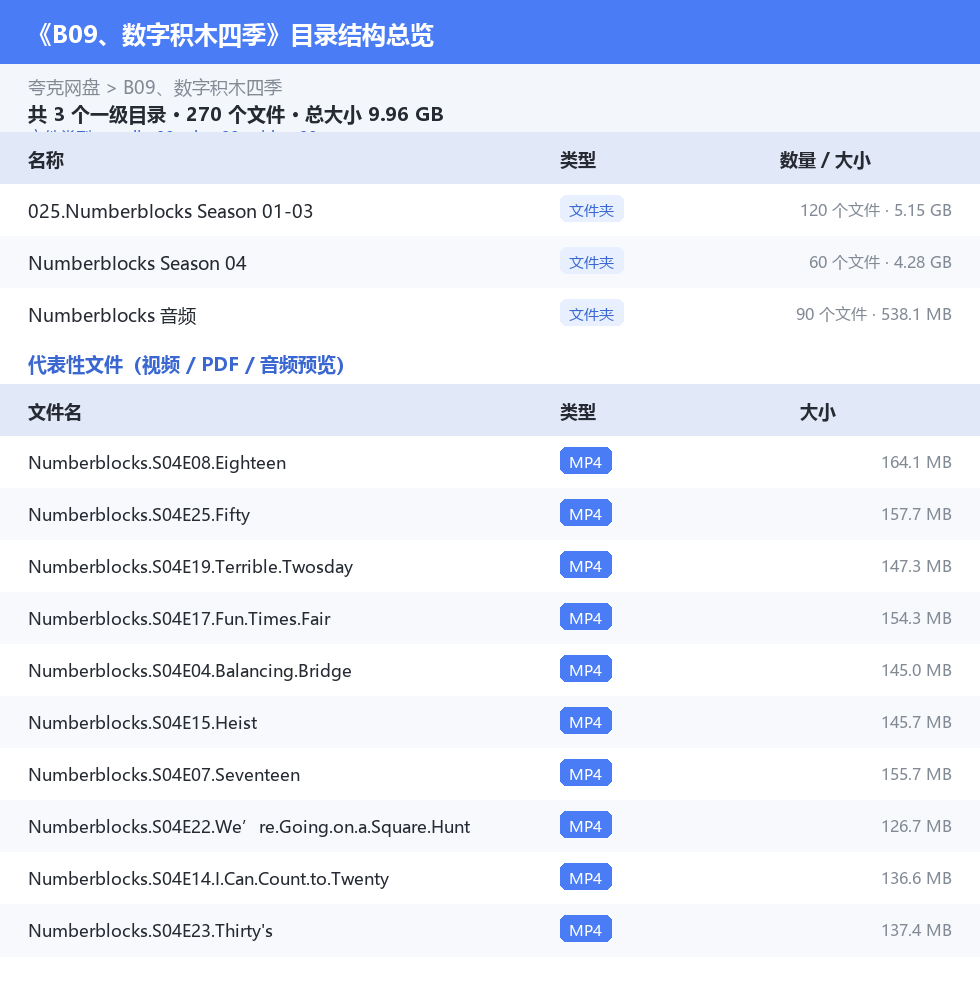980x988 pixels.
Task: Select the value 120 个文件 · 5.15 GB
Action: [x=875, y=210]
